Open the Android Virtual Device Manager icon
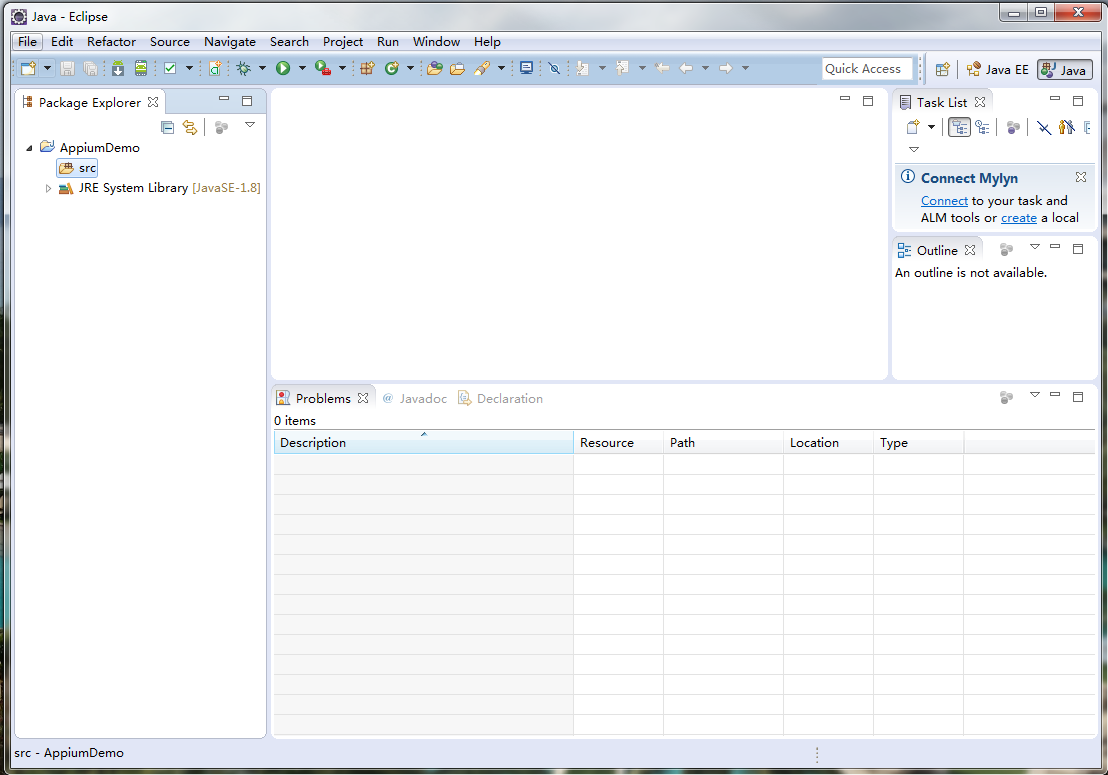 pyautogui.click(x=141, y=69)
